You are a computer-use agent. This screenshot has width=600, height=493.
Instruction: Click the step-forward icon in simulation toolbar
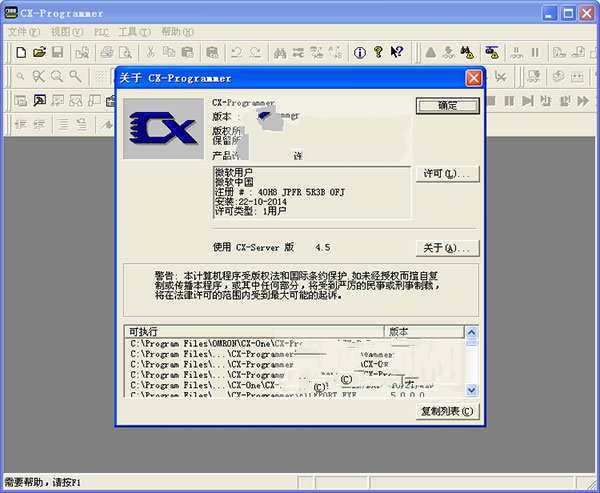click(x=527, y=101)
